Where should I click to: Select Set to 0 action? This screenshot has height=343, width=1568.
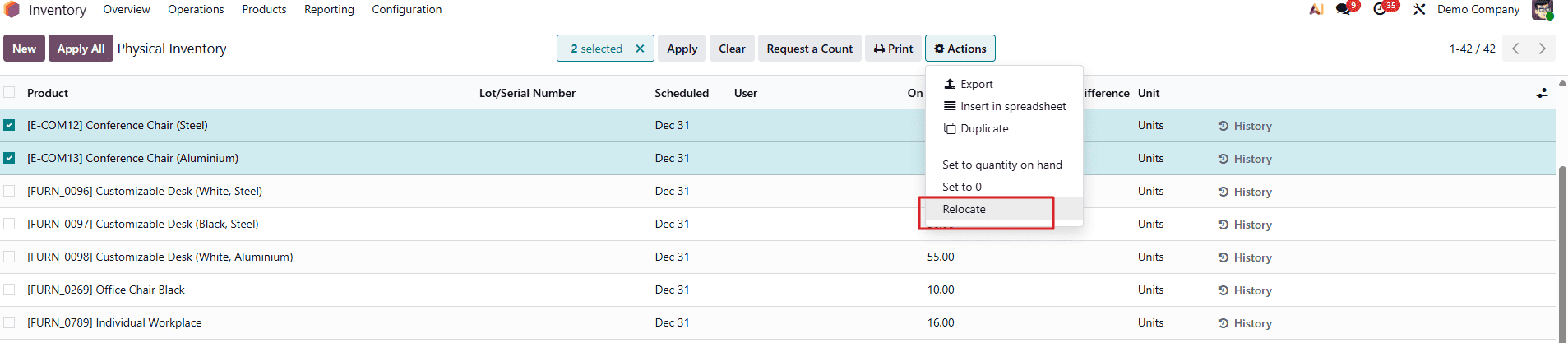pos(1004,187)
